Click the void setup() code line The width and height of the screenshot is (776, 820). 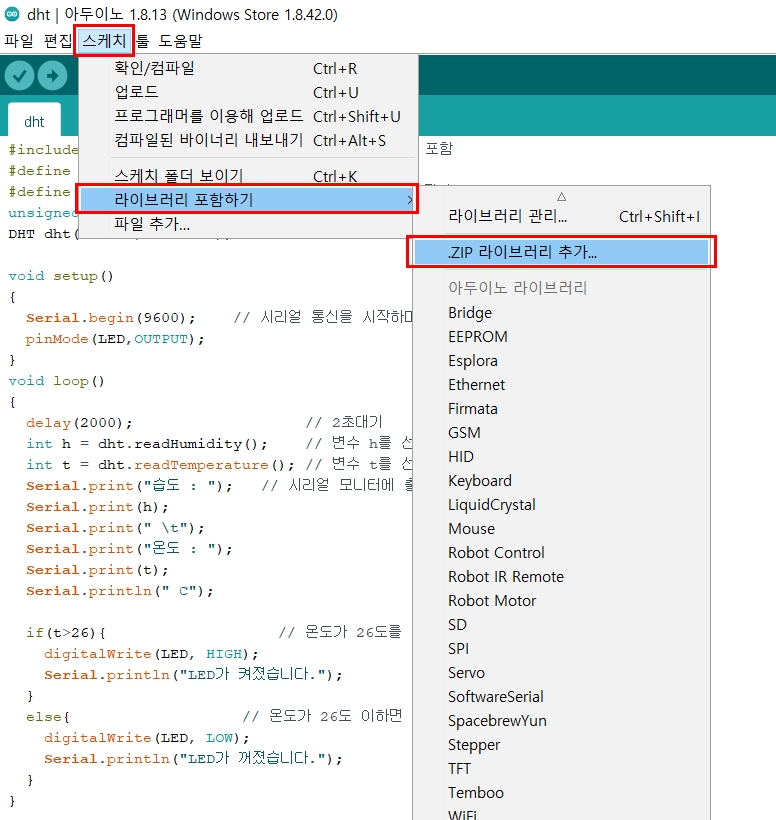(x=61, y=276)
